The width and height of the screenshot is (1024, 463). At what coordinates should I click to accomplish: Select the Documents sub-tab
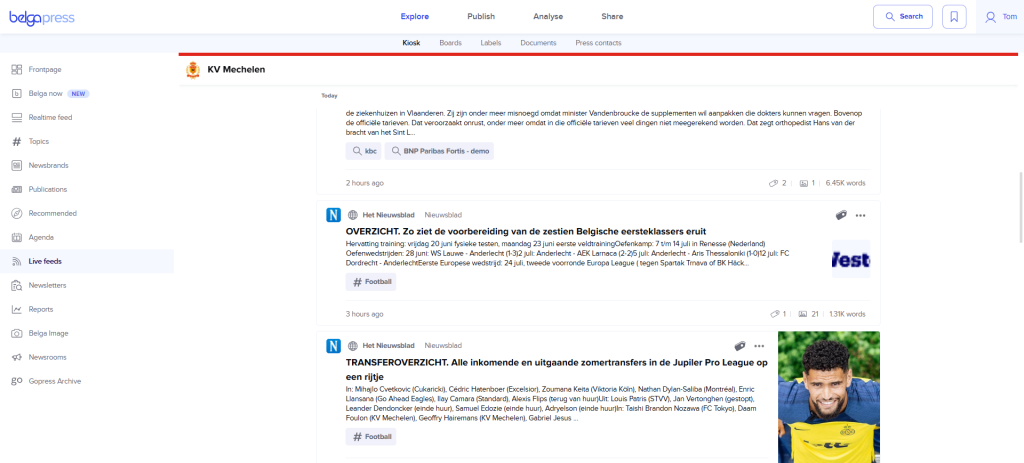coord(538,43)
